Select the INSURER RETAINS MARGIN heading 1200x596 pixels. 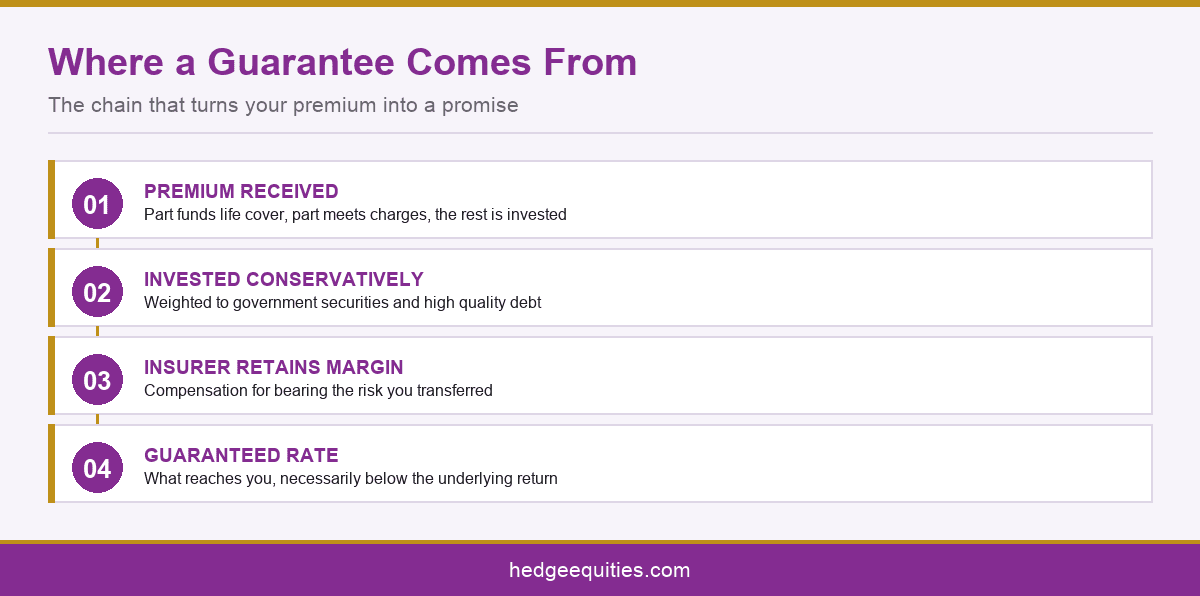click(274, 367)
